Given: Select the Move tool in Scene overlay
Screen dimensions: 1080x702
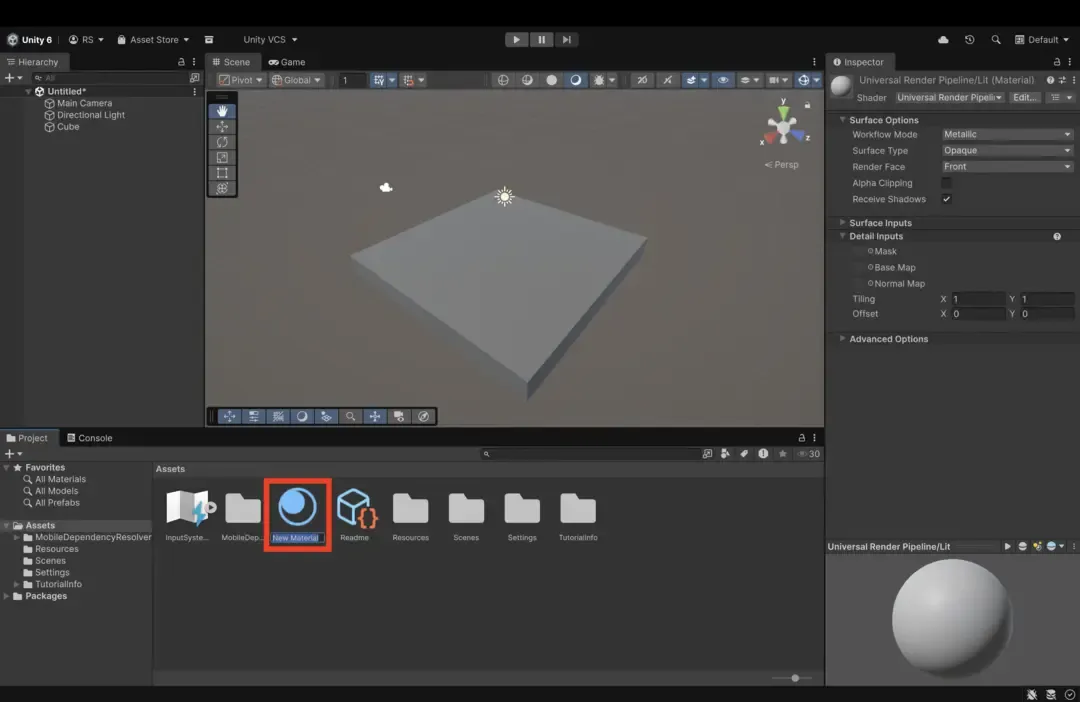Looking at the screenshot, I should pyautogui.click(x=222, y=127).
